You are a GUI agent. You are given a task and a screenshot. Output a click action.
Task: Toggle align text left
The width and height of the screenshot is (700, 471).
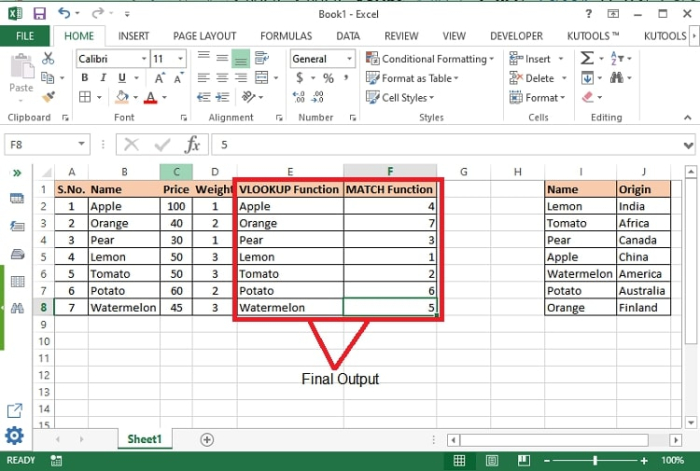point(204,78)
